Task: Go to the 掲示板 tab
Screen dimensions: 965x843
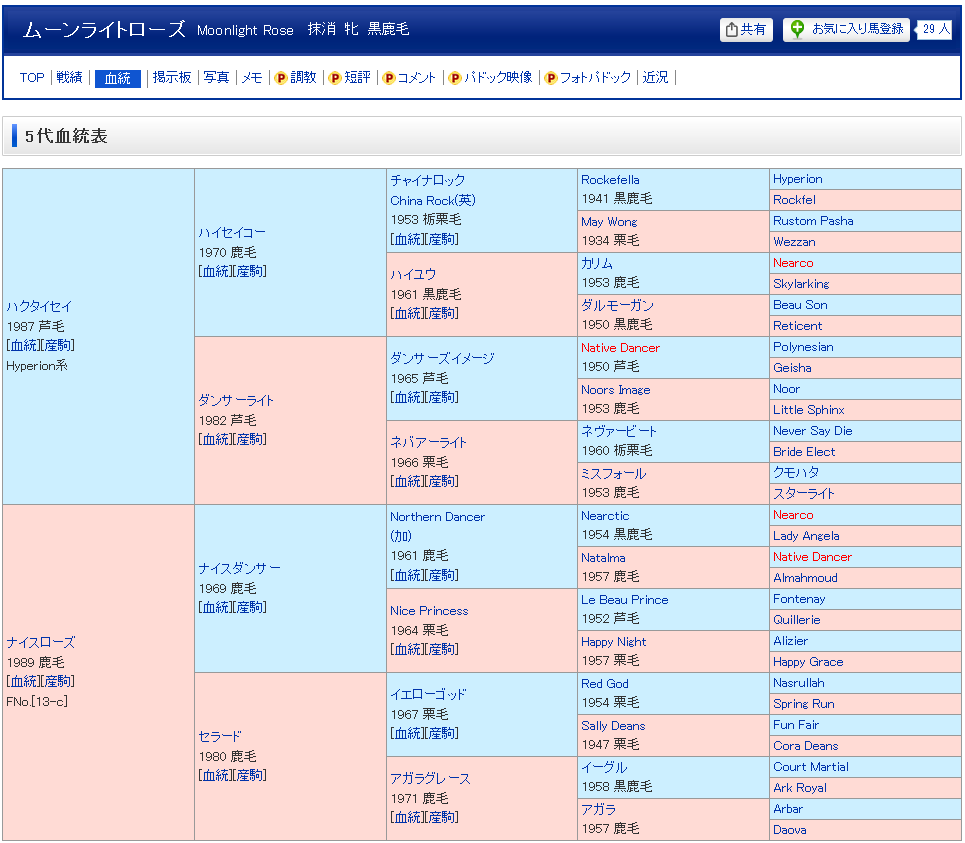Action: (172, 78)
